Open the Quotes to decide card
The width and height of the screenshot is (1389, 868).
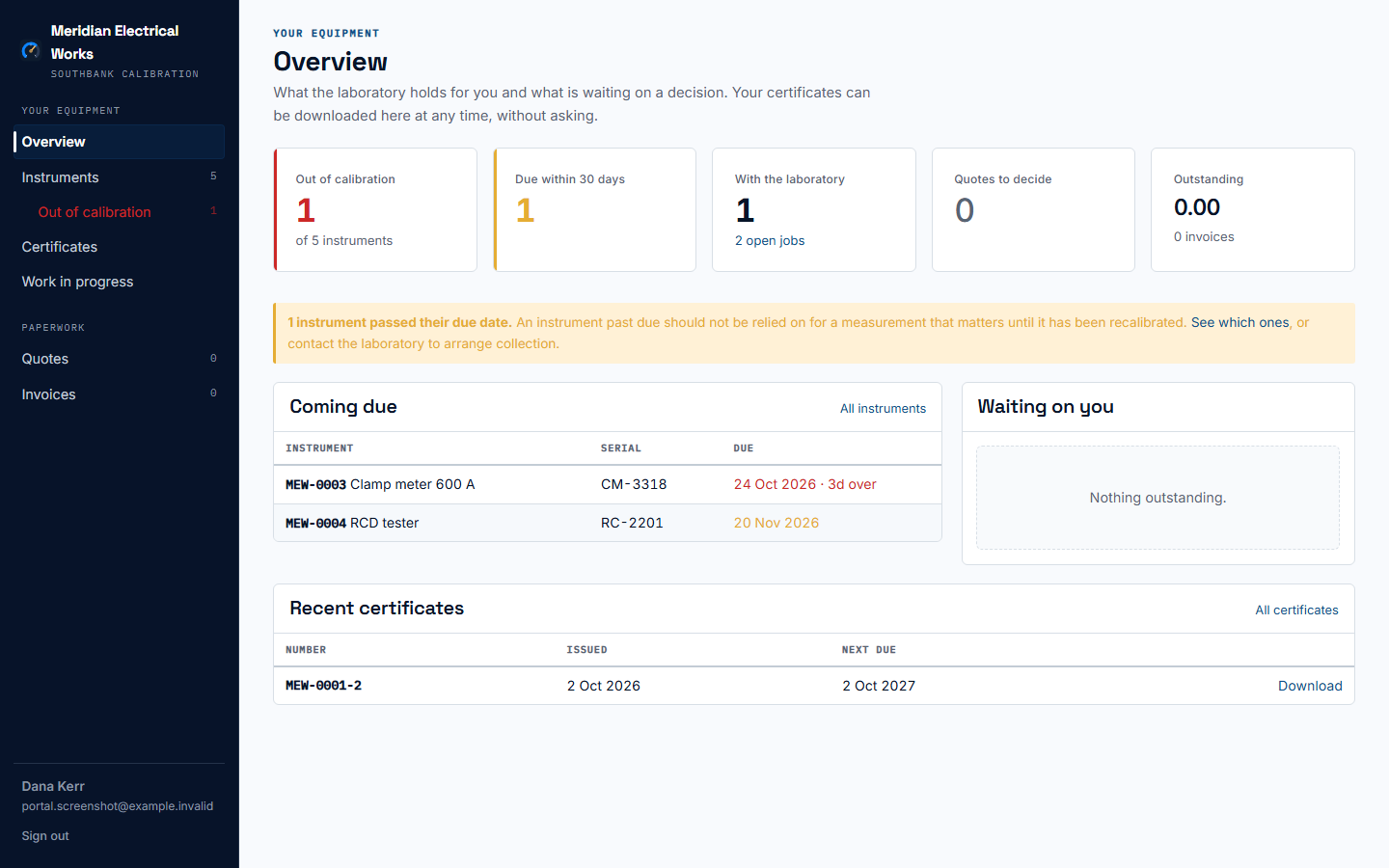[x=1033, y=209]
